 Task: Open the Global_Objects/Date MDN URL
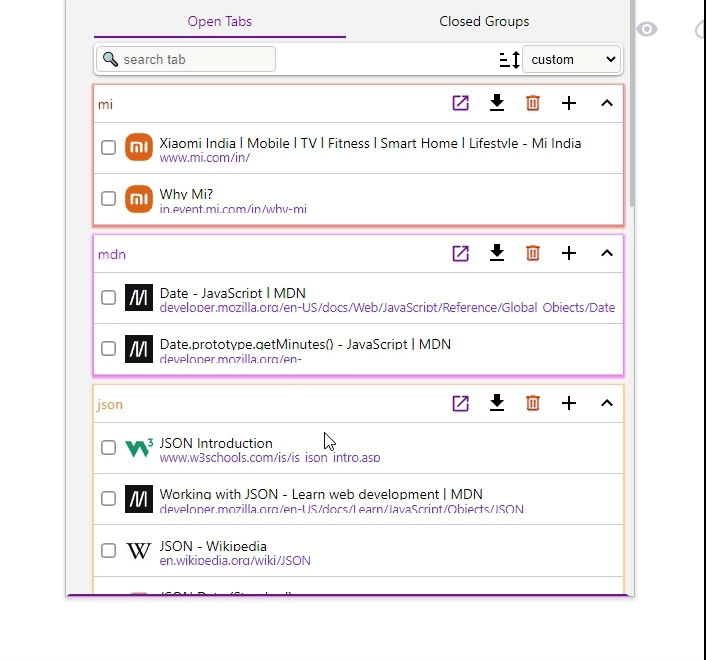(387, 307)
